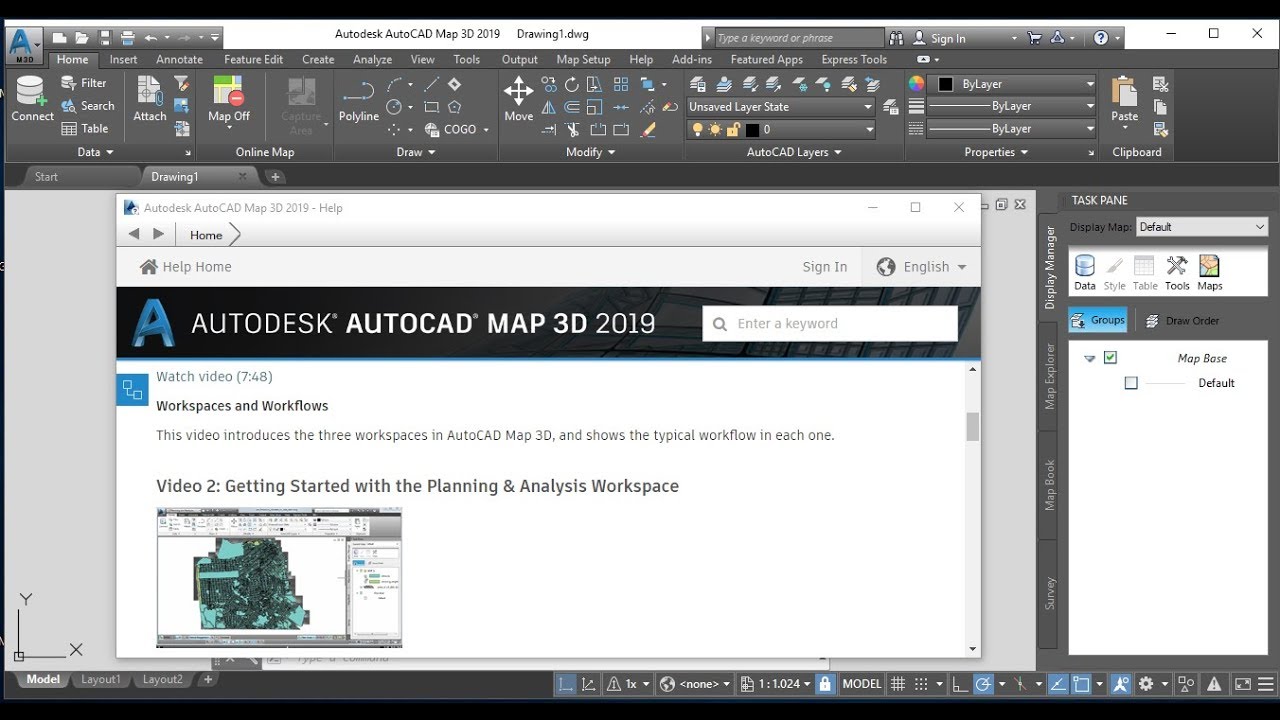Click the workspace gear icon in status bar
1280x720 pixels.
1146,684
